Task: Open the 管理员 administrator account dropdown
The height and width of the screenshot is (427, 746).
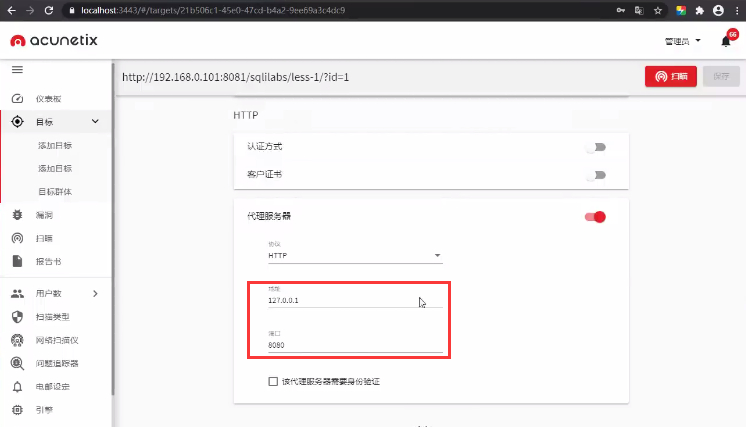Action: (x=682, y=41)
